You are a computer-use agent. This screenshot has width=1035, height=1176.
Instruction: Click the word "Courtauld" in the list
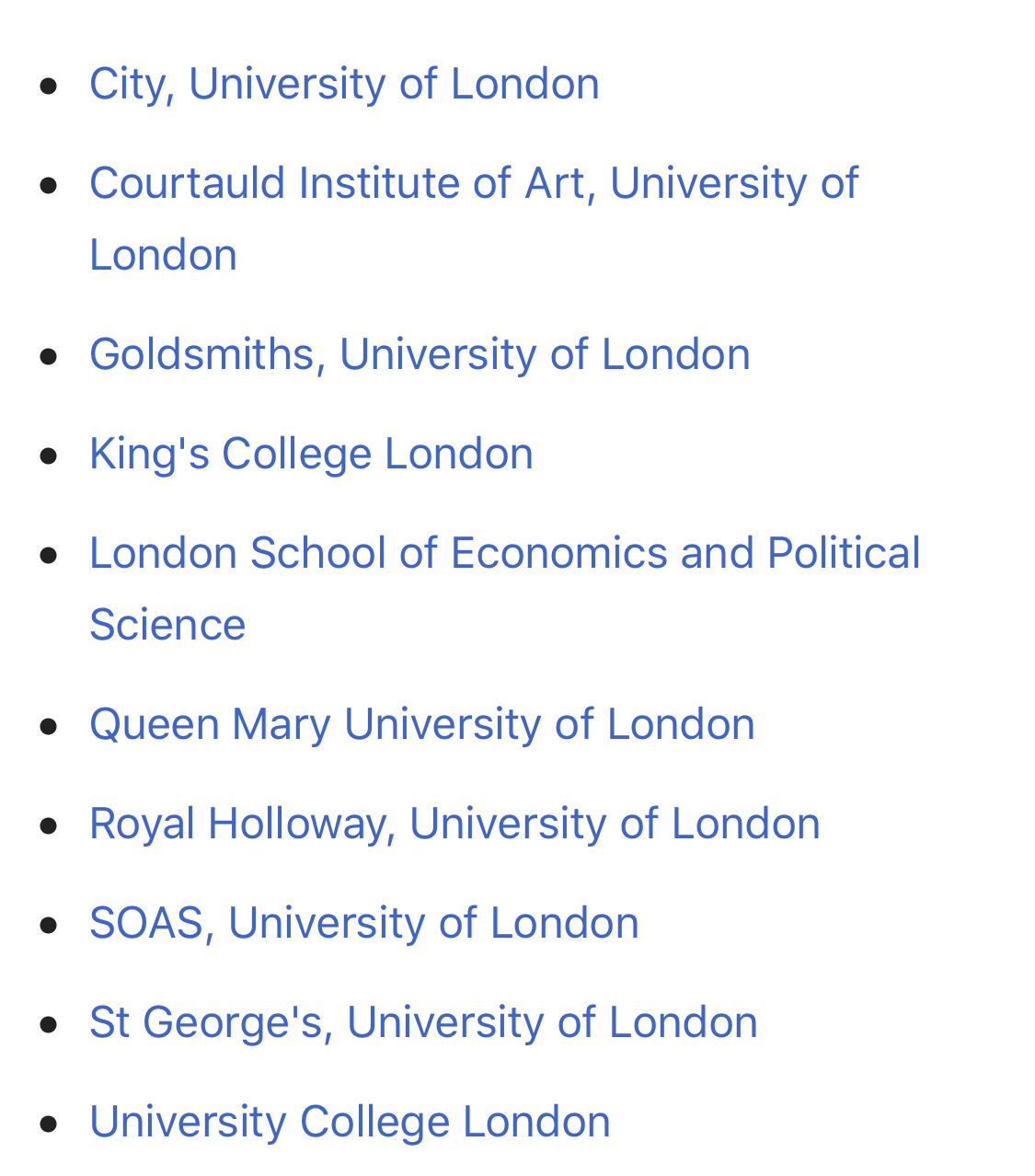coord(188,183)
